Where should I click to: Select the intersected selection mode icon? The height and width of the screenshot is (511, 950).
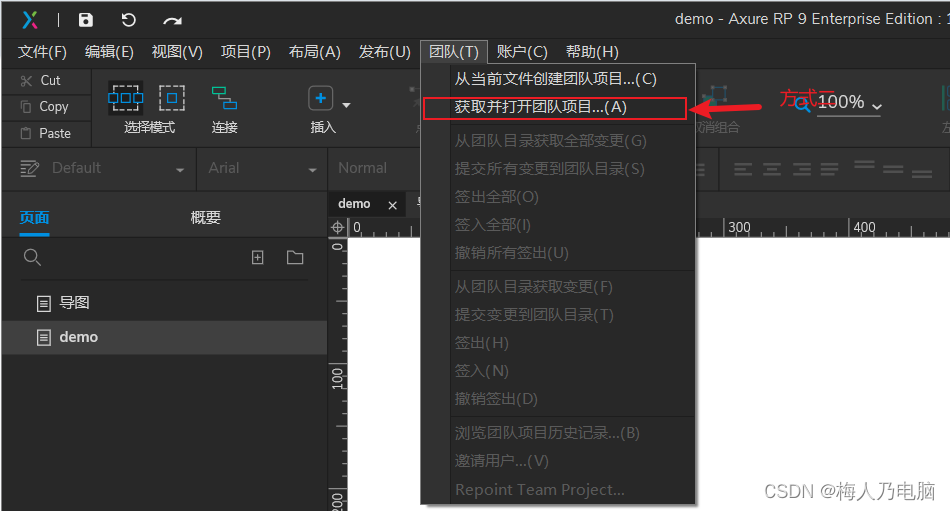[125, 98]
